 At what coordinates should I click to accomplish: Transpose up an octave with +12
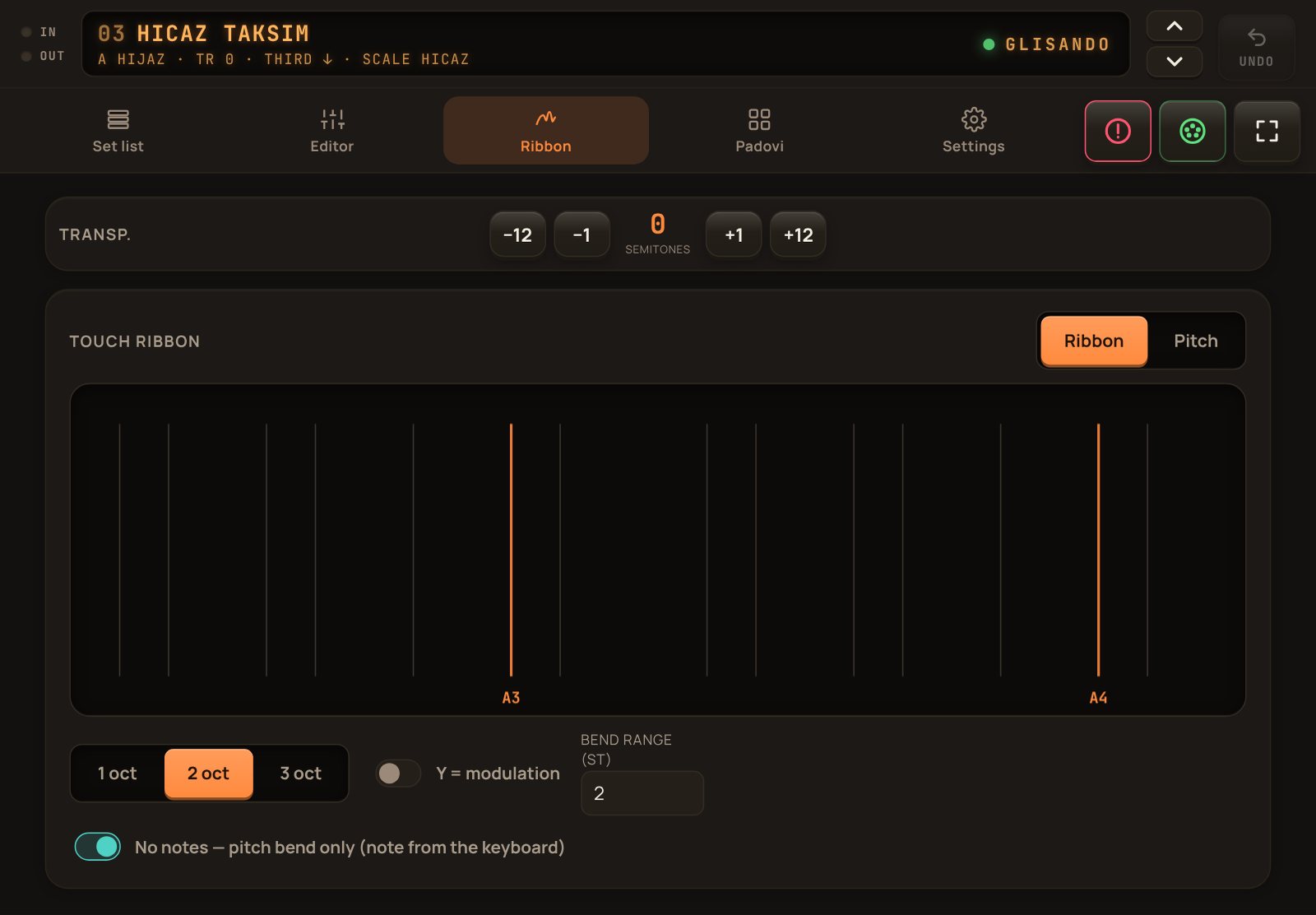[798, 235]
